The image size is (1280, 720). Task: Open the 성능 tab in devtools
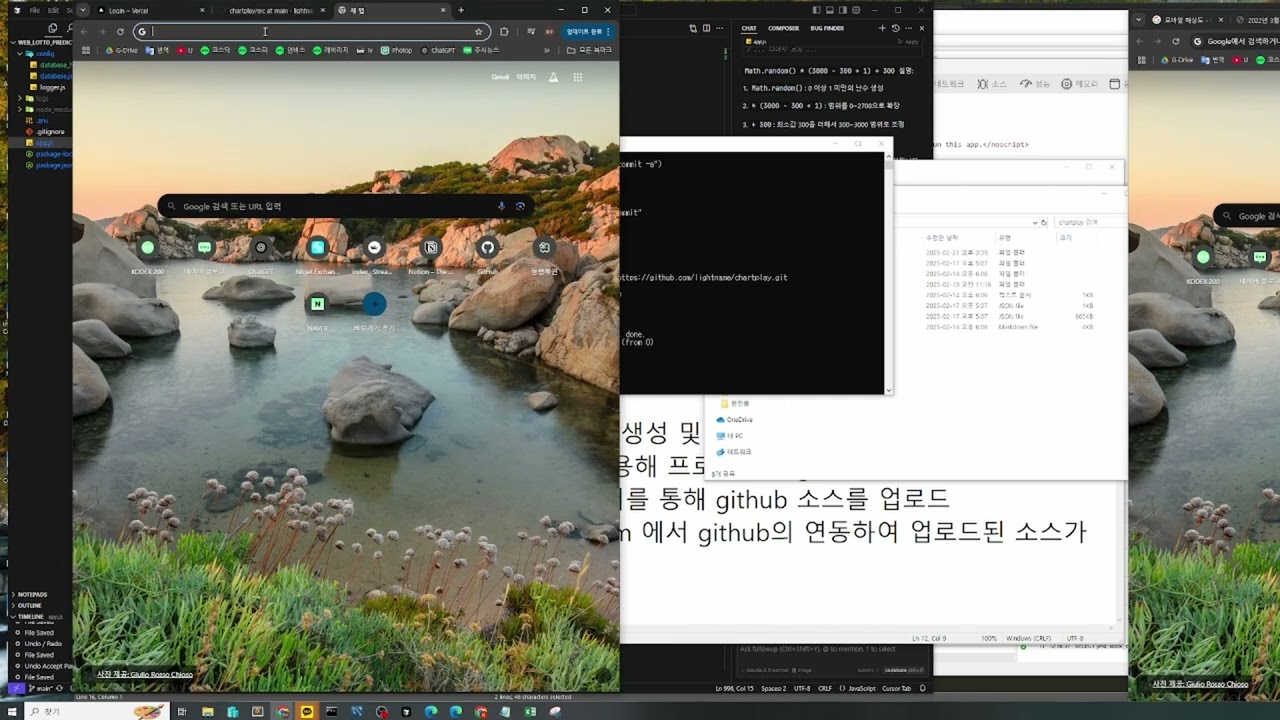[1036, 84]
